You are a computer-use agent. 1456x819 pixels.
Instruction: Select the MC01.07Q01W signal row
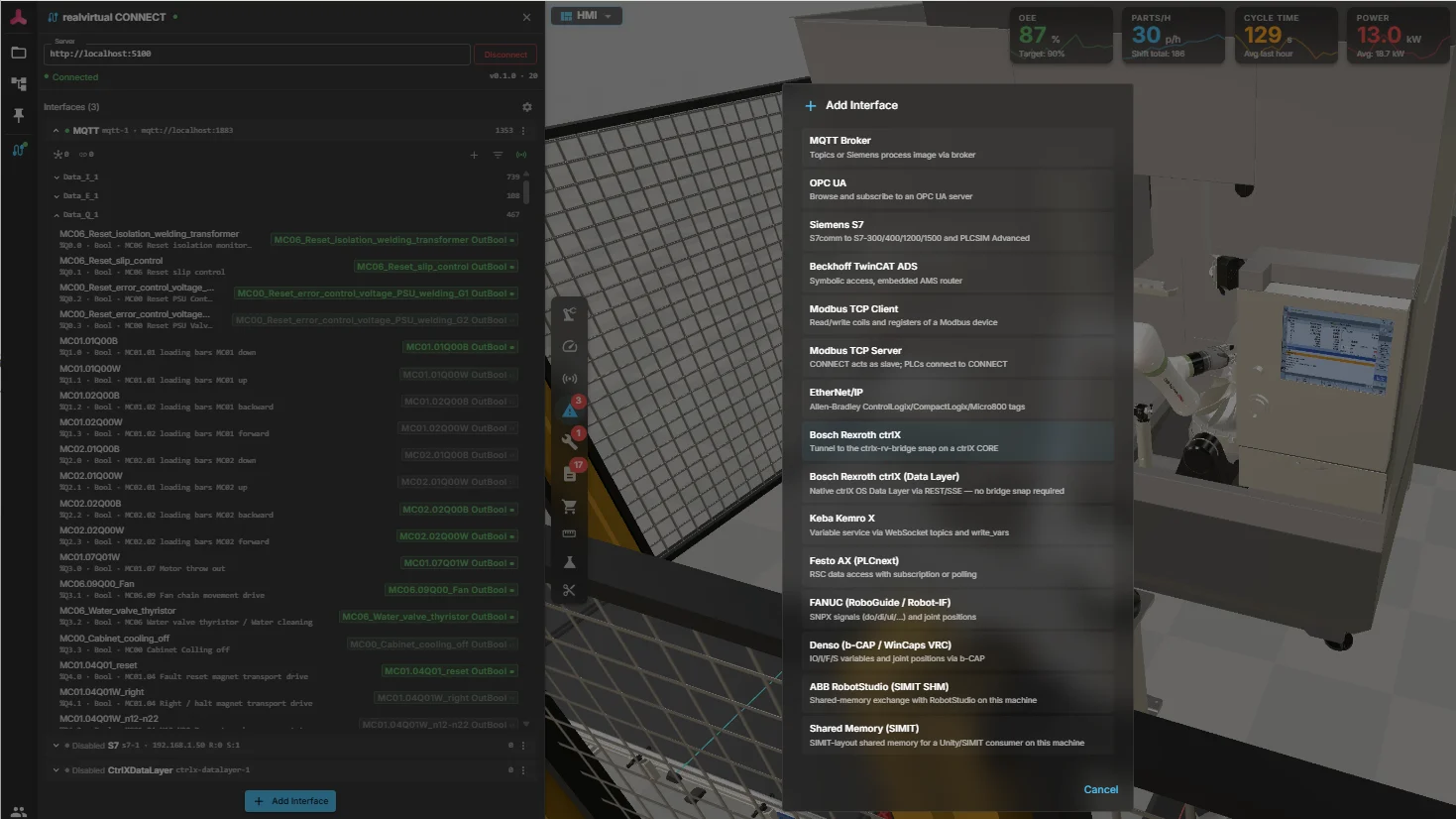[x=287, y=562]
